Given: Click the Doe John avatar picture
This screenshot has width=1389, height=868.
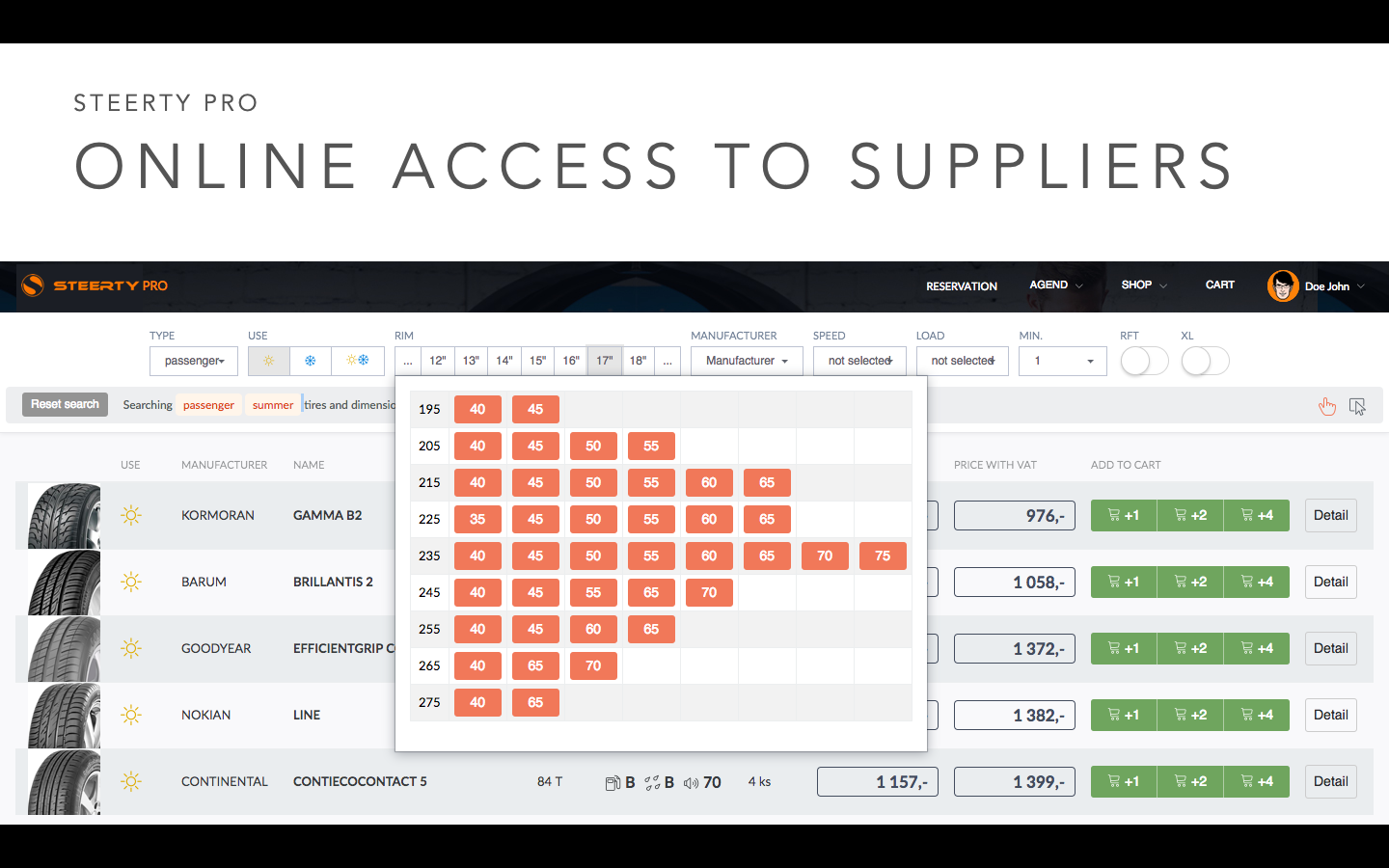Looking at the screenshot, I should point(1282,285).
